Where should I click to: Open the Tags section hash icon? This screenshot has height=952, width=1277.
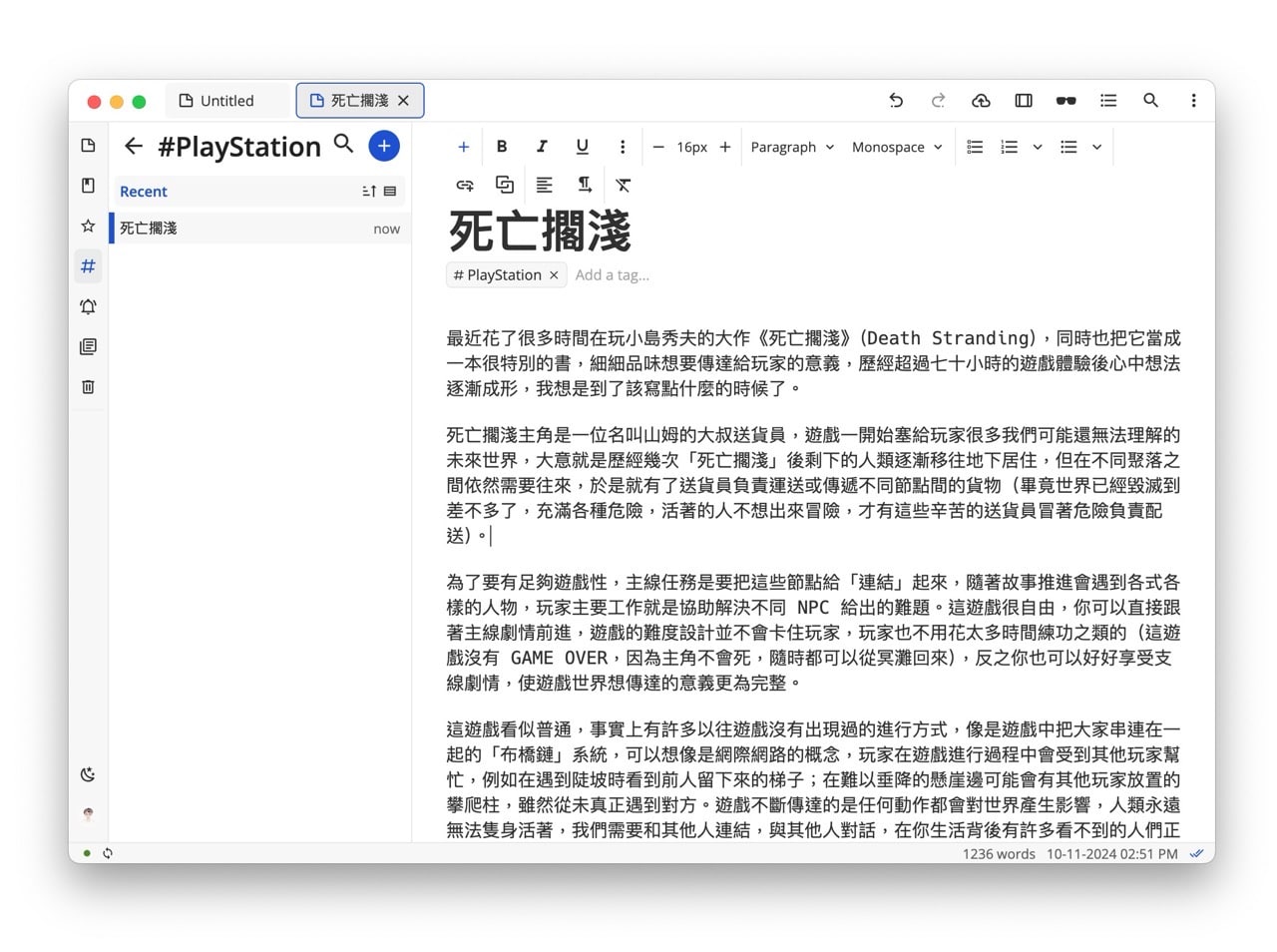point(88,265)
